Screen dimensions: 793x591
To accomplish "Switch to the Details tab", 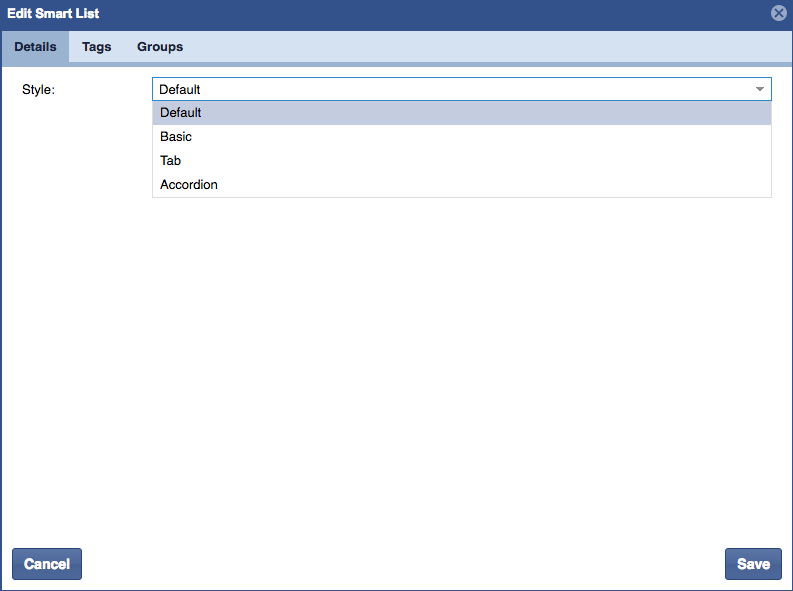I will click(35, 47).
